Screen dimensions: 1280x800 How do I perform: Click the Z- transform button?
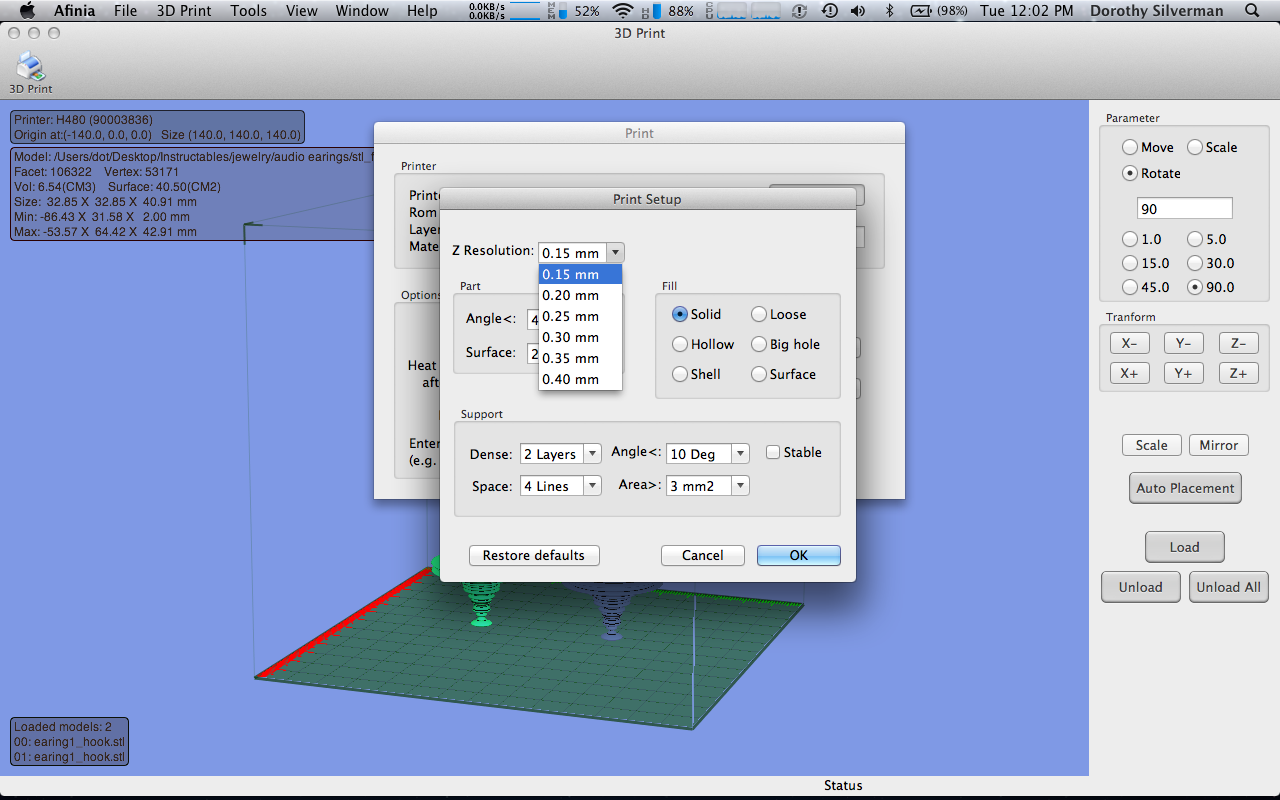coord(1239,343)
